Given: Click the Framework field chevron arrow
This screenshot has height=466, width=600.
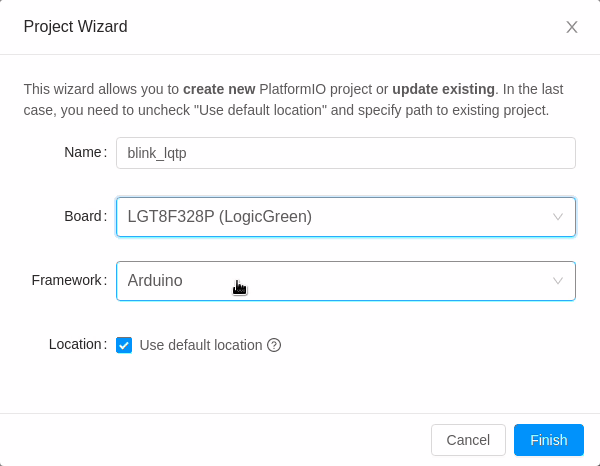Looking at the screenshot, I should tap(558, 281).
